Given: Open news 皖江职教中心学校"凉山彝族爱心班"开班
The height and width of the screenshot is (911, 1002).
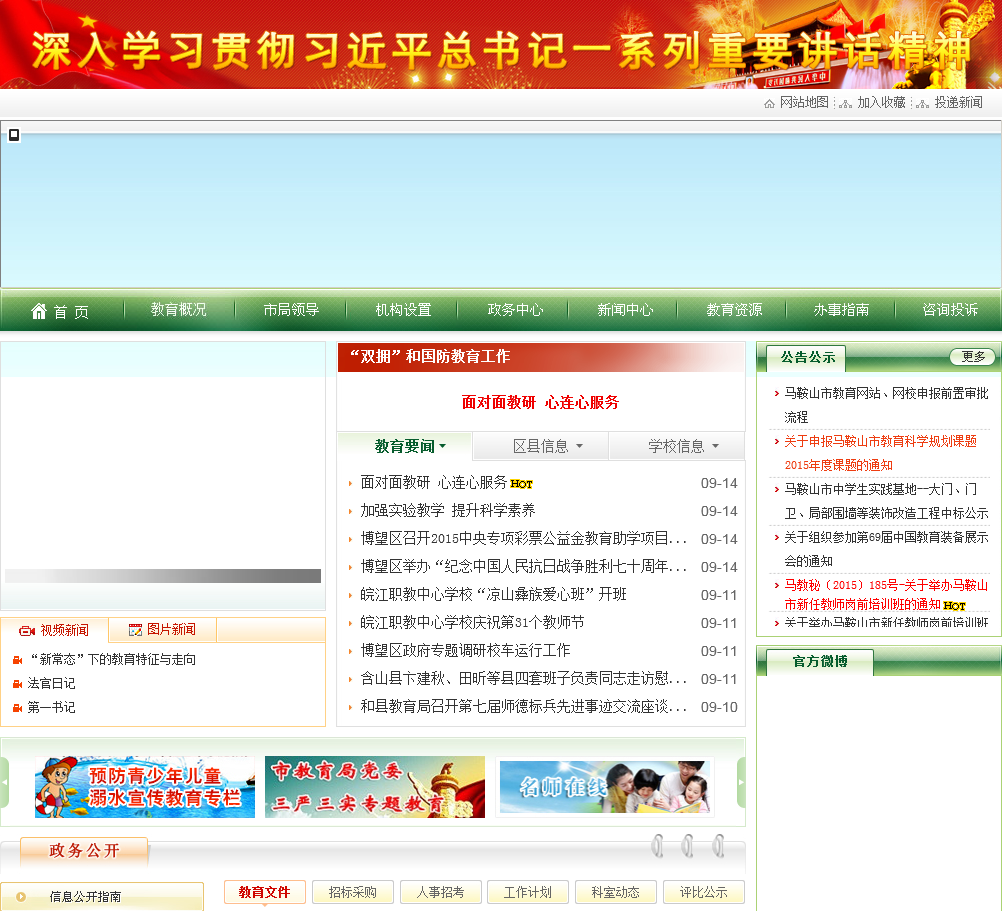Looking at the screenshot, I should coord(493,594).
